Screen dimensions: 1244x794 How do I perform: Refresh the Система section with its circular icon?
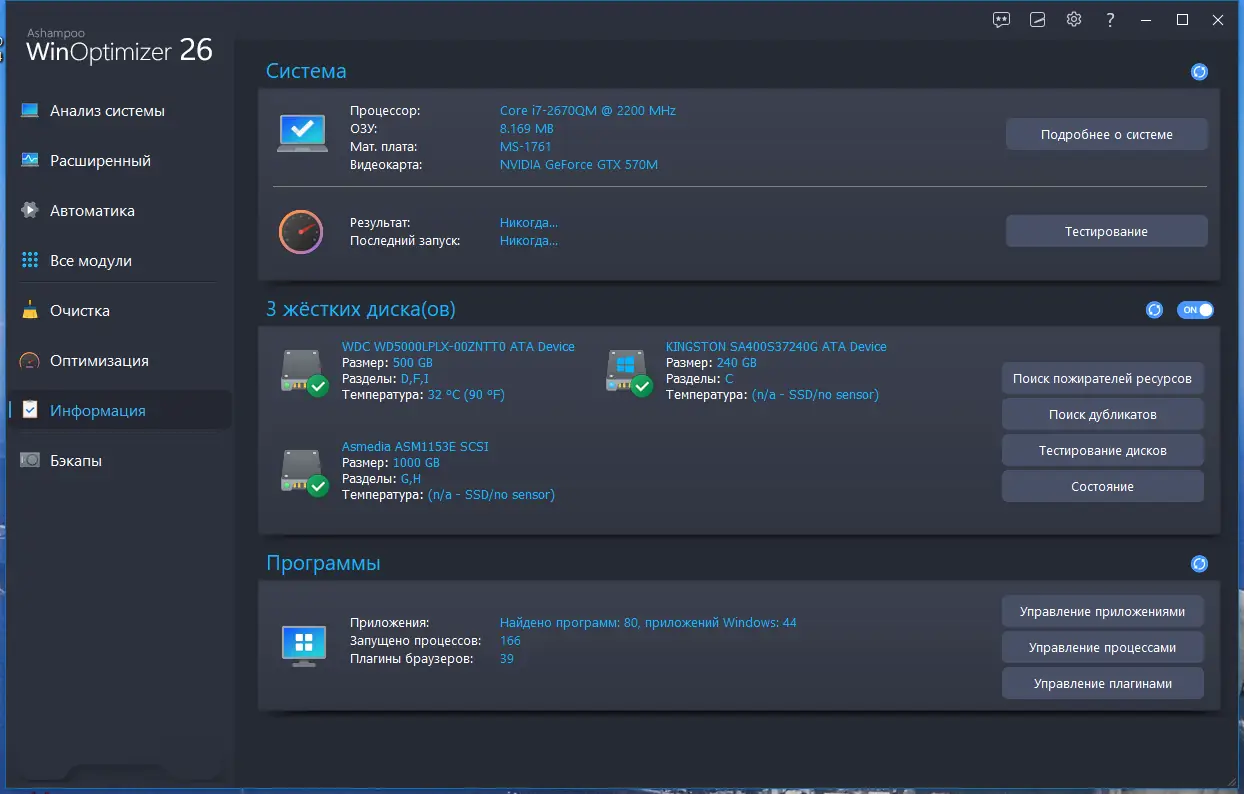(x=1198, y=71)
